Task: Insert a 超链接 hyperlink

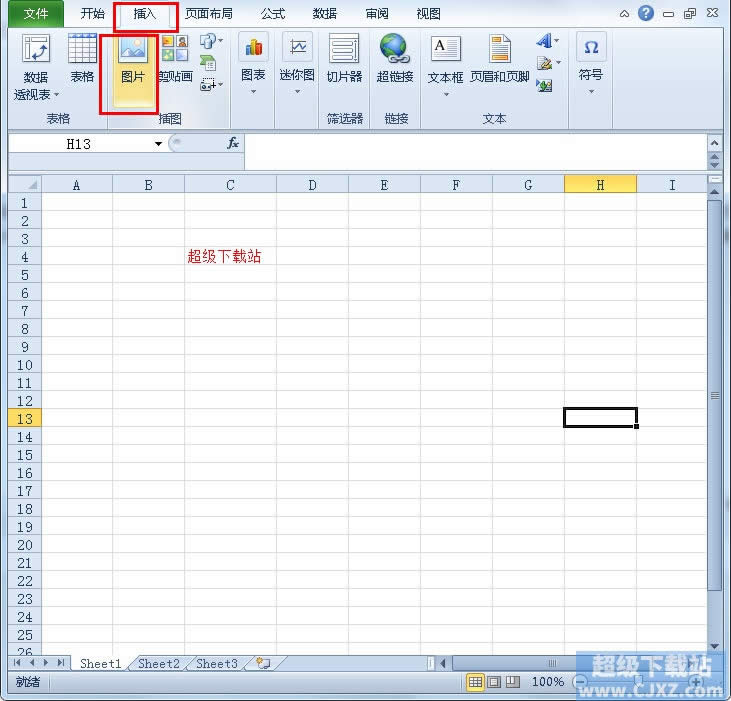Action: tap(394, 57)
